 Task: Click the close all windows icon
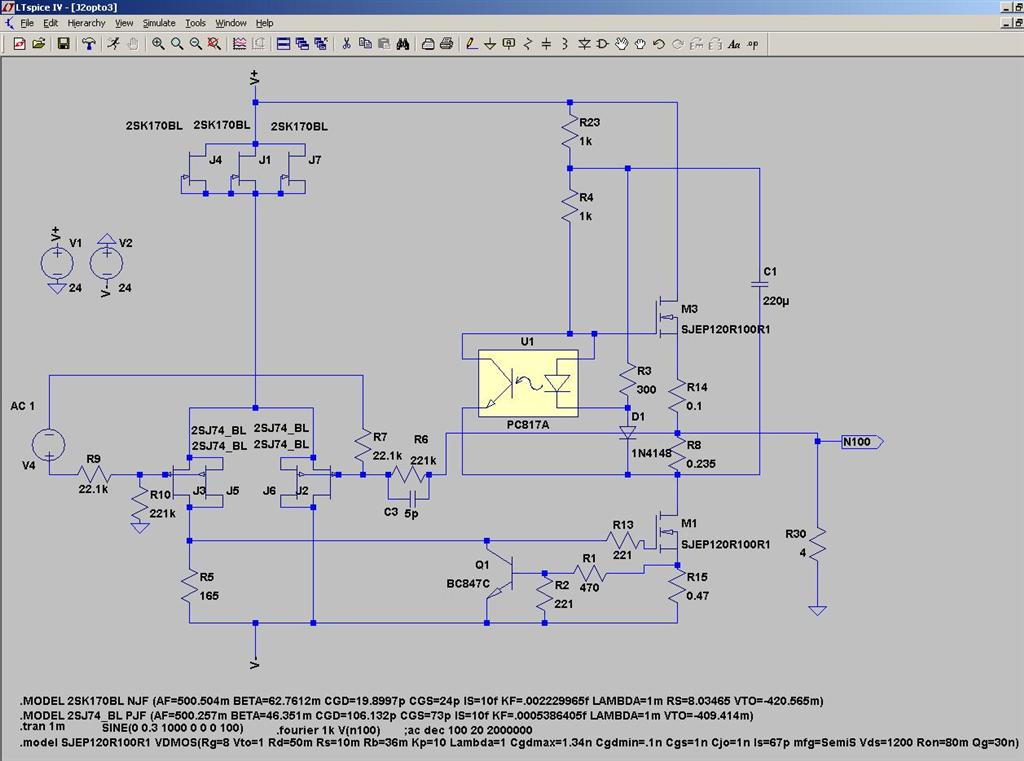click(x=321, y=44)
